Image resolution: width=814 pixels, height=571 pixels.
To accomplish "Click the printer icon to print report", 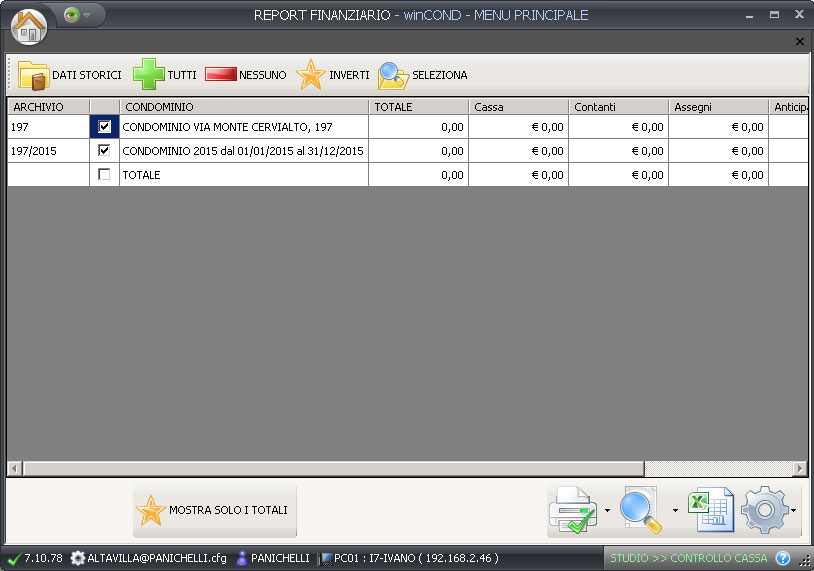I will [x=573, y=511].
